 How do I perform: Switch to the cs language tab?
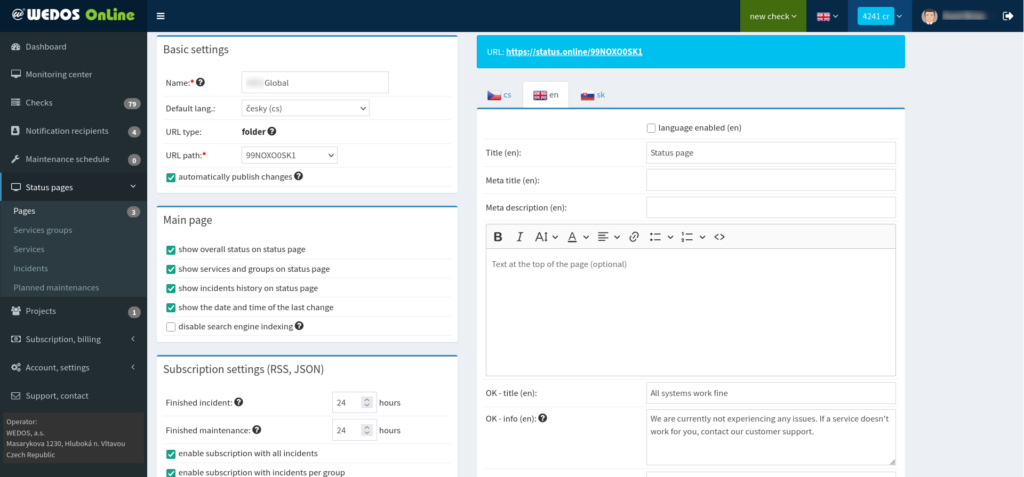[x=500, y=95]
